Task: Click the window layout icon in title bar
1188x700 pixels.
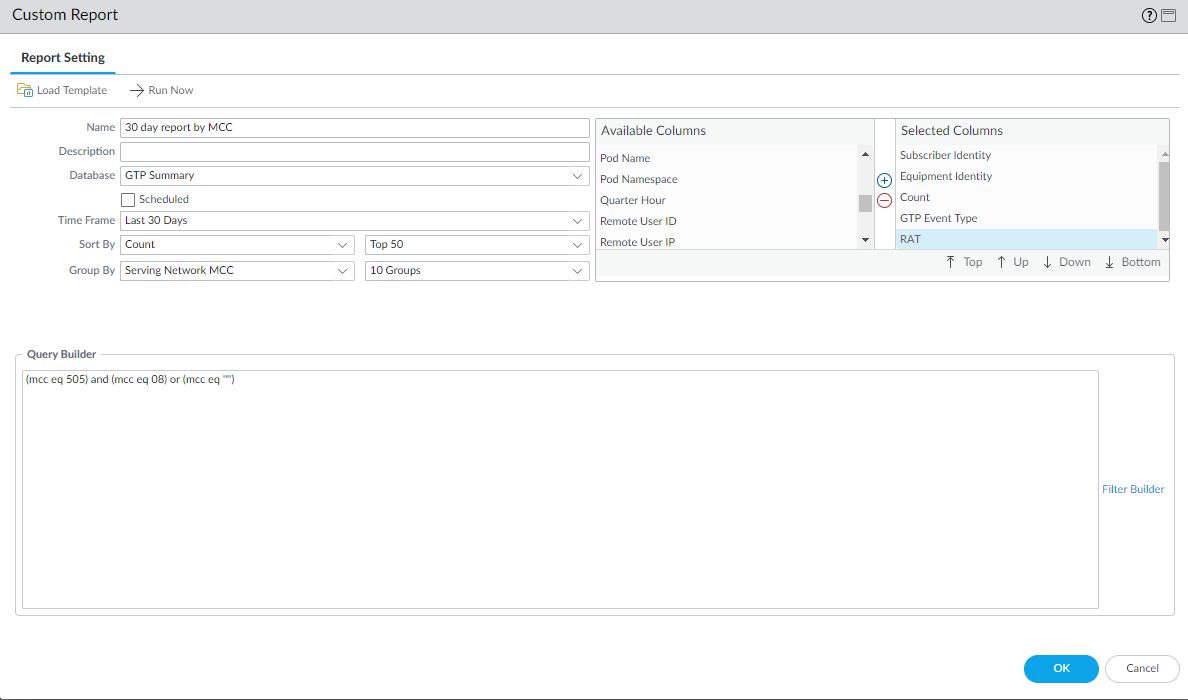Action: pyautogui.click(x=1168, y=16)
